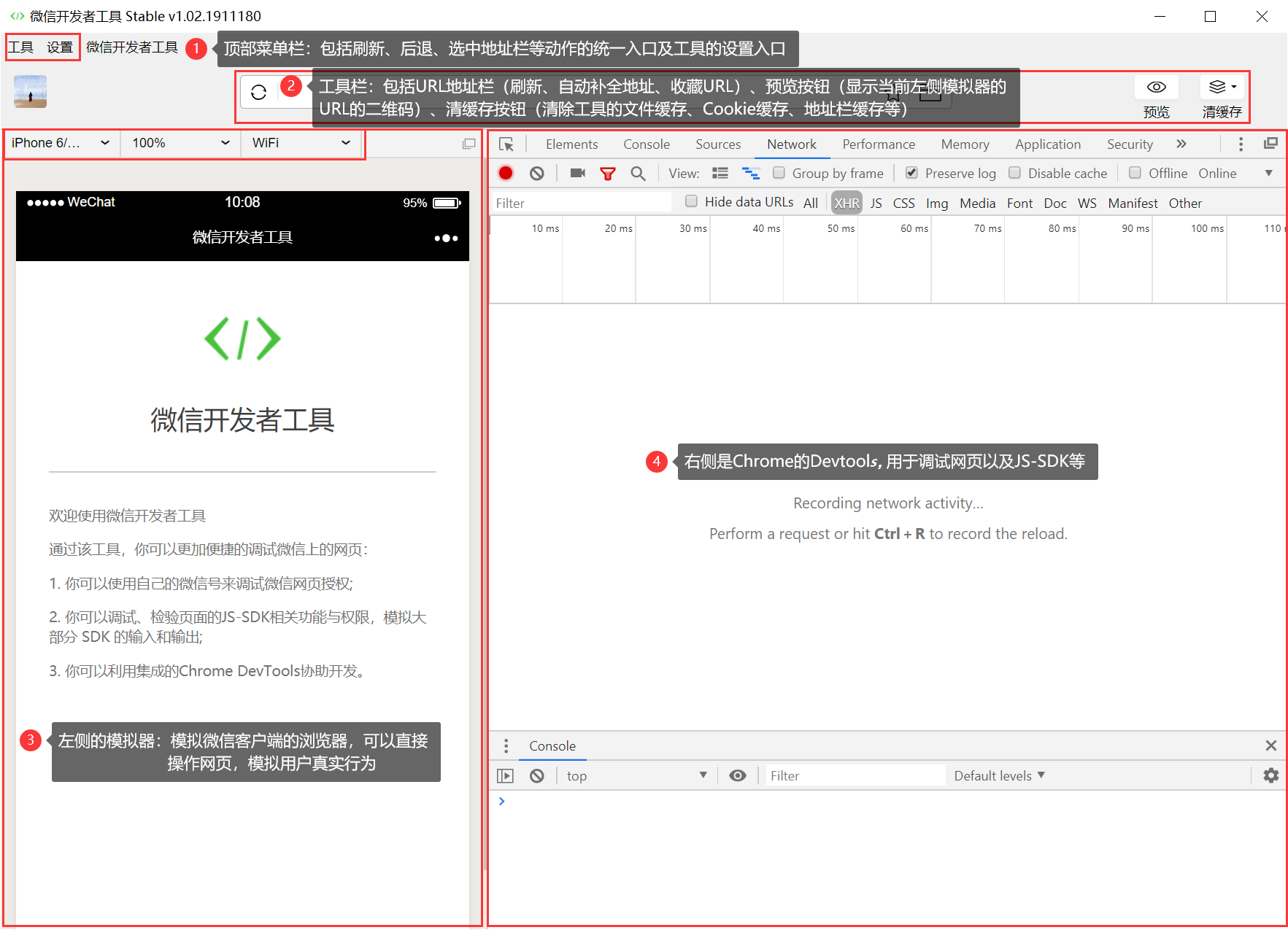The height and width of the screenshot is (930, 1288).
Task: Click the refresh icon in the URL bar
Action: 258,93
